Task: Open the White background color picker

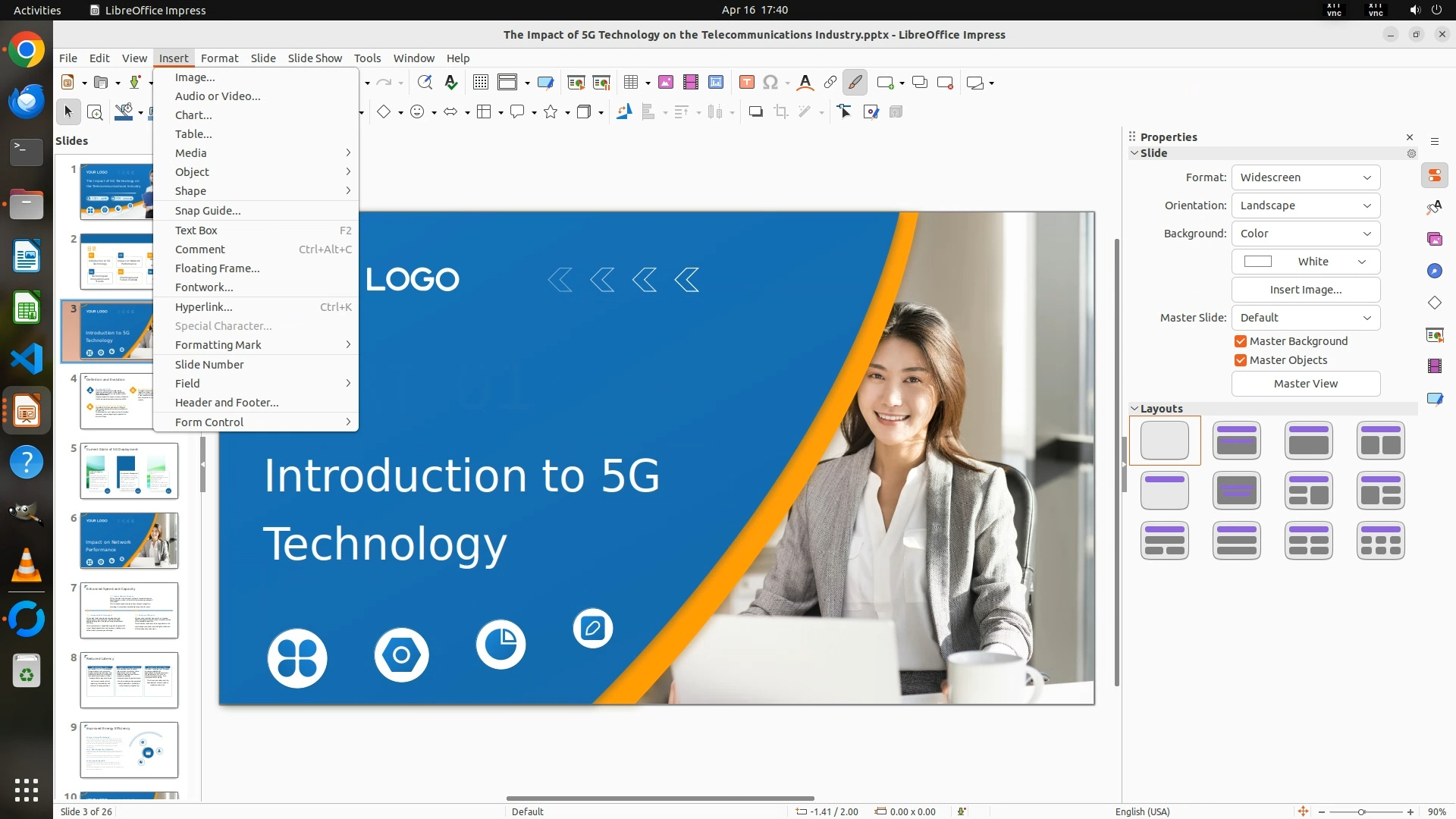Action: click(x=1305, y=262)
